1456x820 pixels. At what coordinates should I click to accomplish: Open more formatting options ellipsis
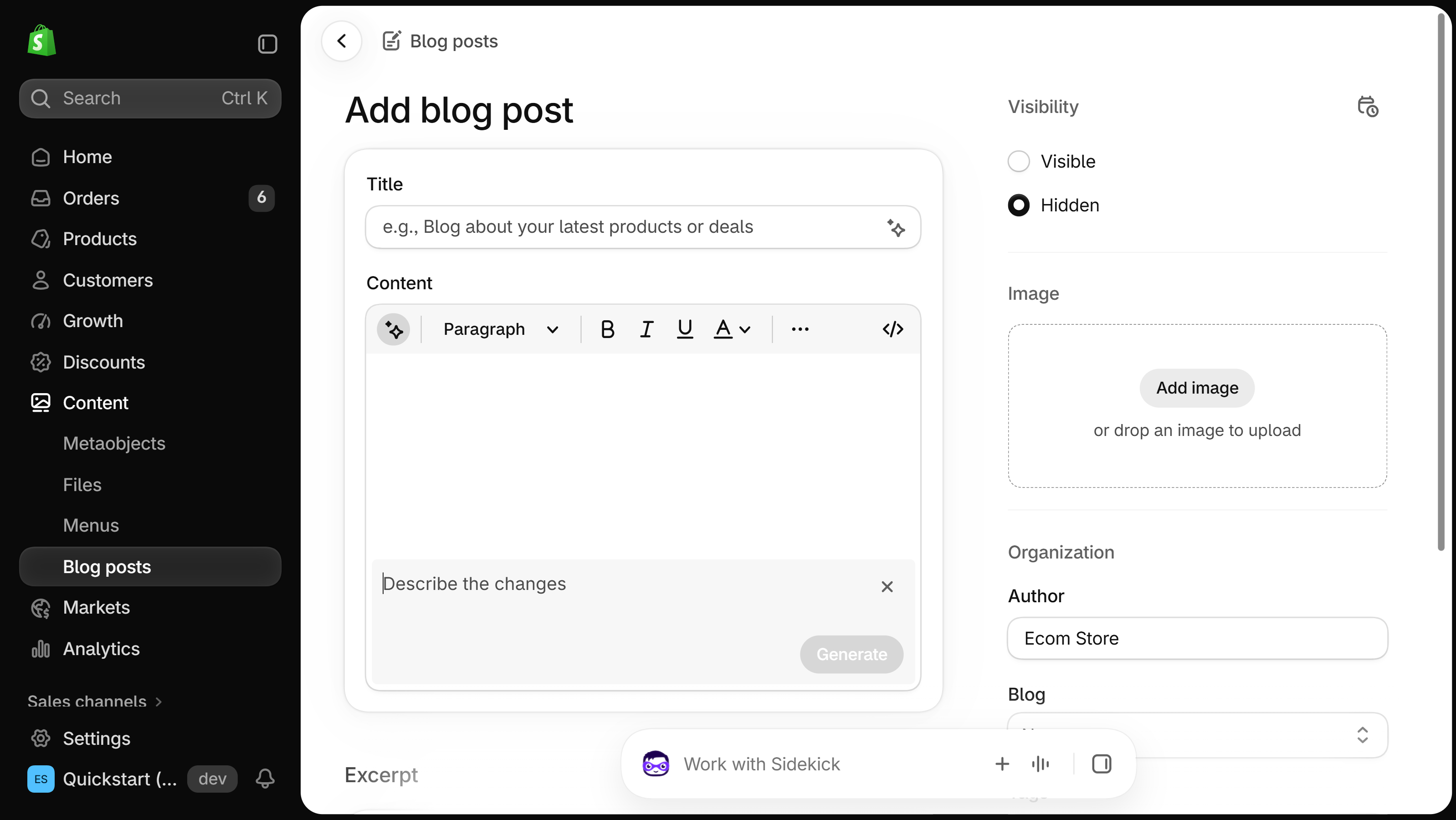tap(800, 329)
